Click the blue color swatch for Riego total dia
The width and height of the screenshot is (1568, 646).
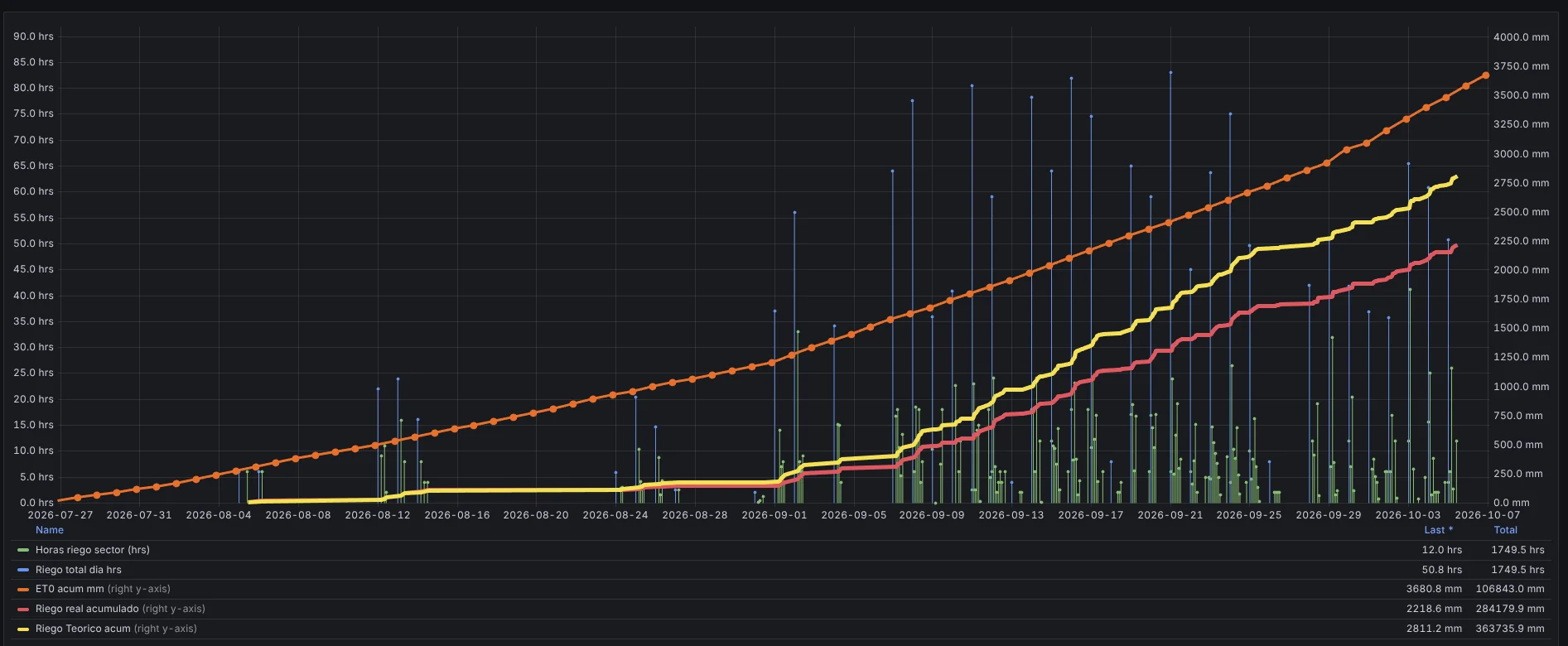click(x=23, y=570)
